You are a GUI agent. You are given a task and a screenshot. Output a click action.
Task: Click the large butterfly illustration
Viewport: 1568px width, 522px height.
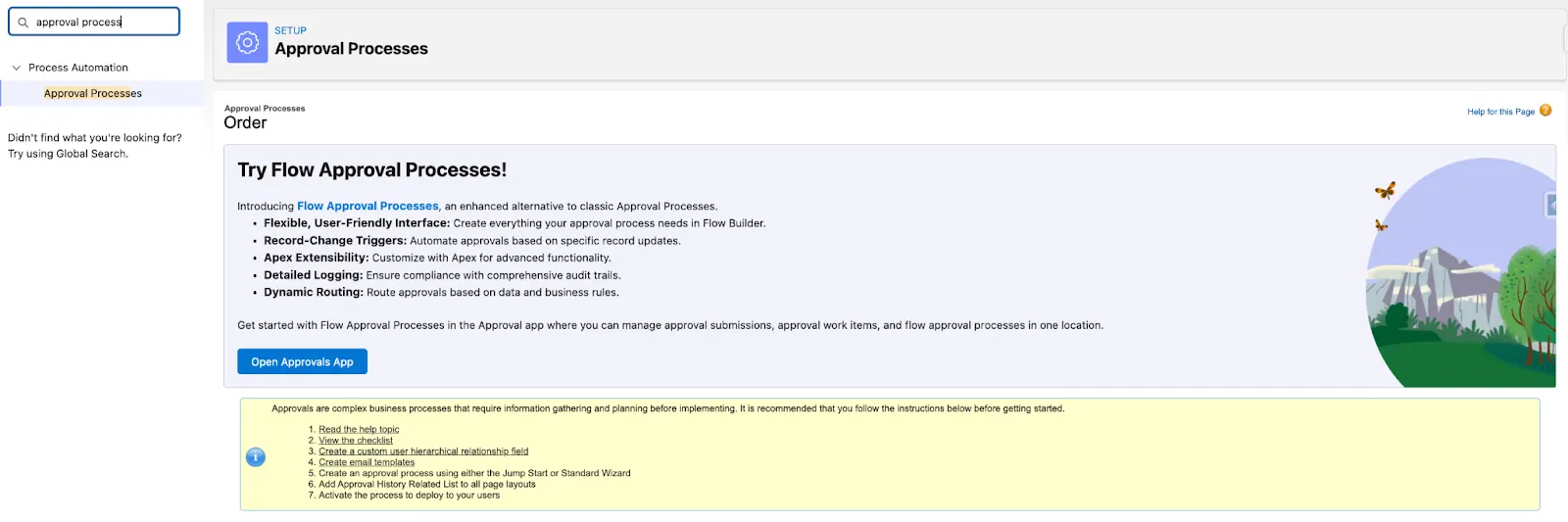[x=1385, y=190]
